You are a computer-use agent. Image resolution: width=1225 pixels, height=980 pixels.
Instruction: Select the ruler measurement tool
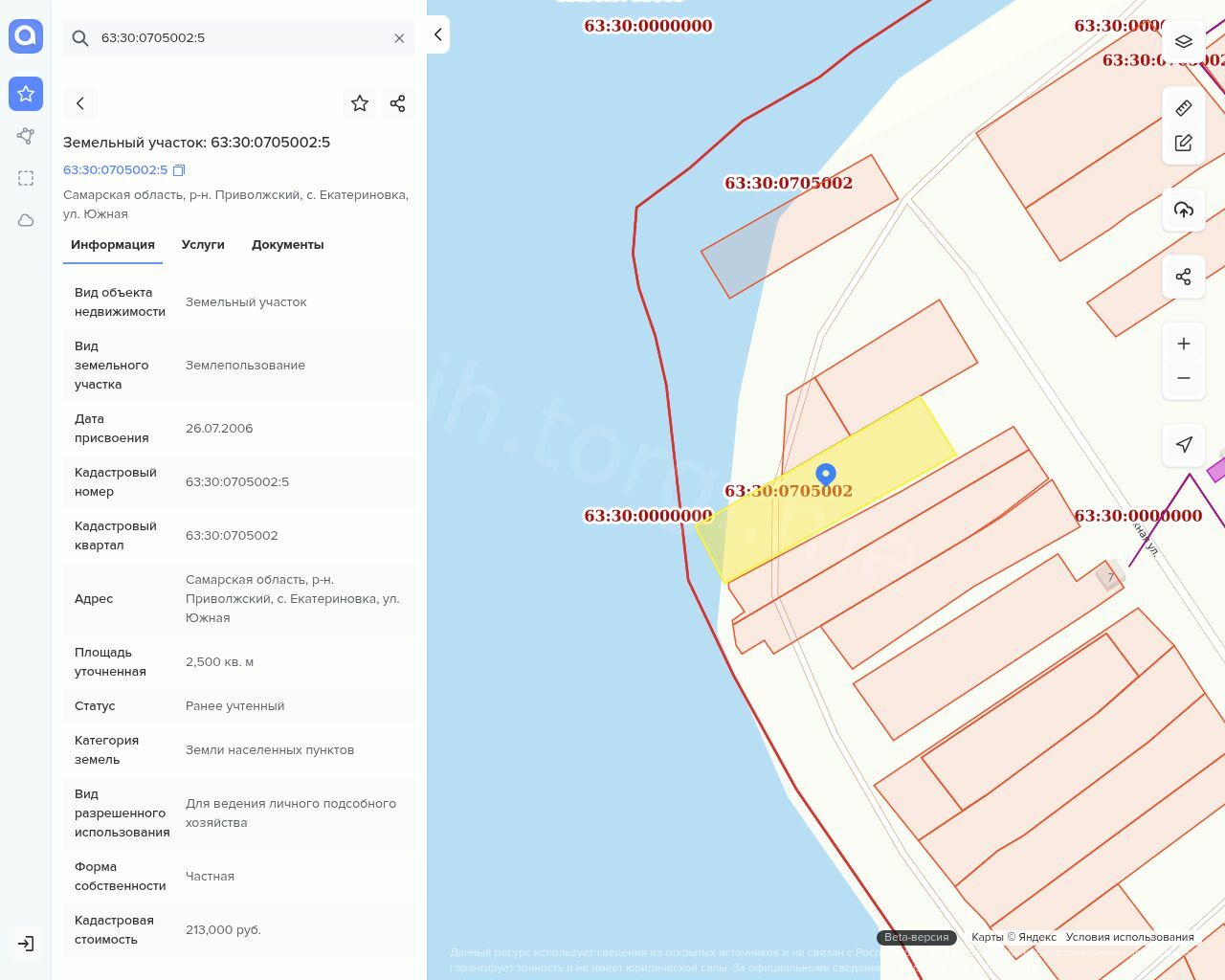tap(1184, 108)
